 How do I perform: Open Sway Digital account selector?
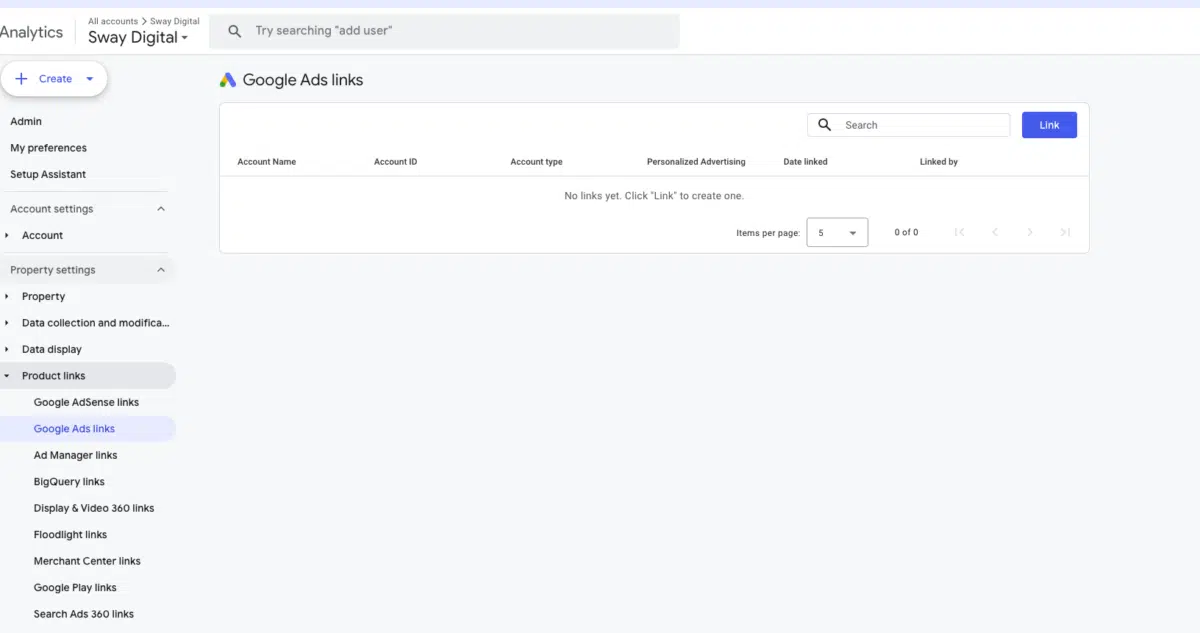tap(138, 38)
